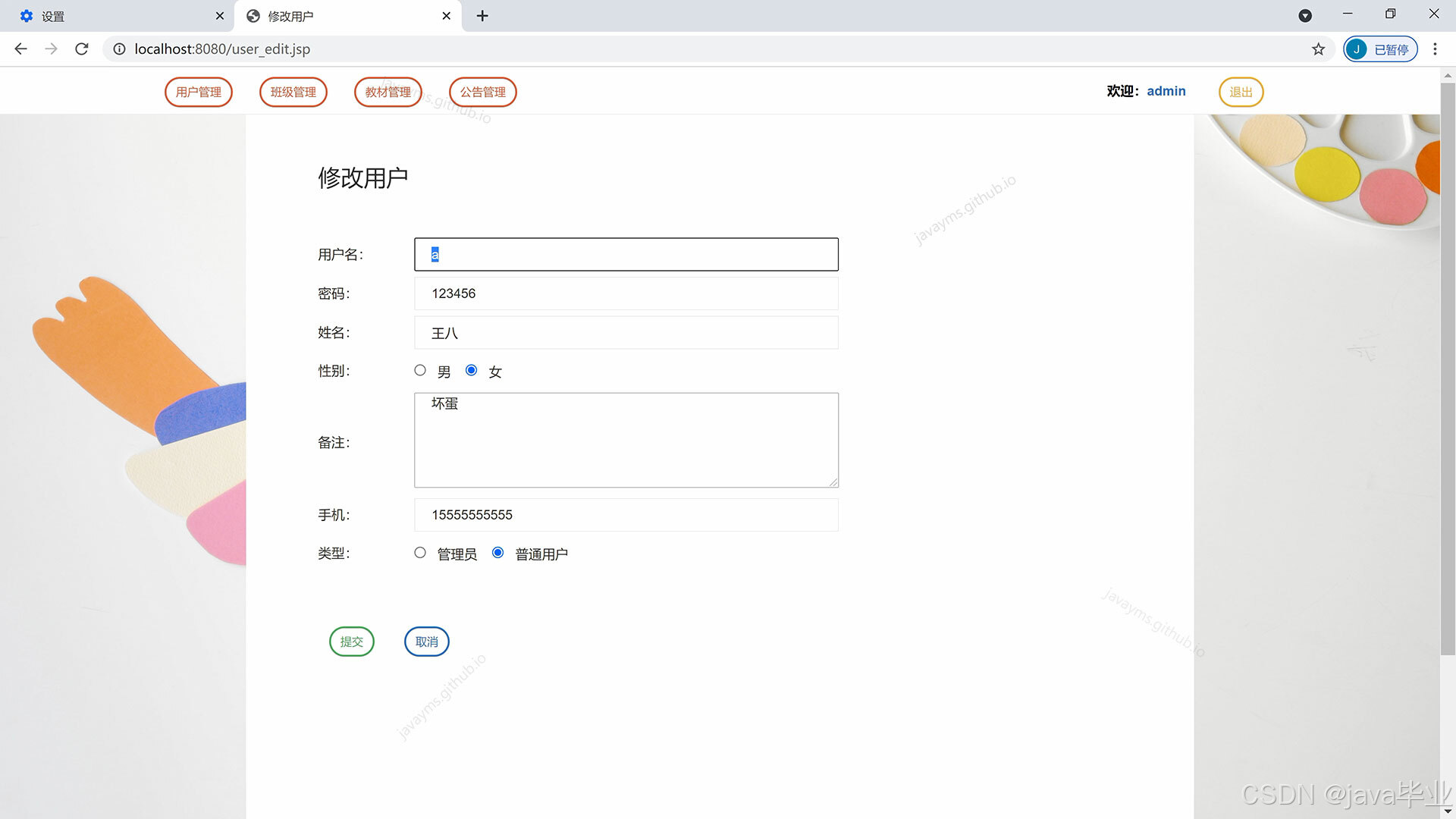Log out using the 退出 button
1456x819 pixels.
coord(1241,92)
